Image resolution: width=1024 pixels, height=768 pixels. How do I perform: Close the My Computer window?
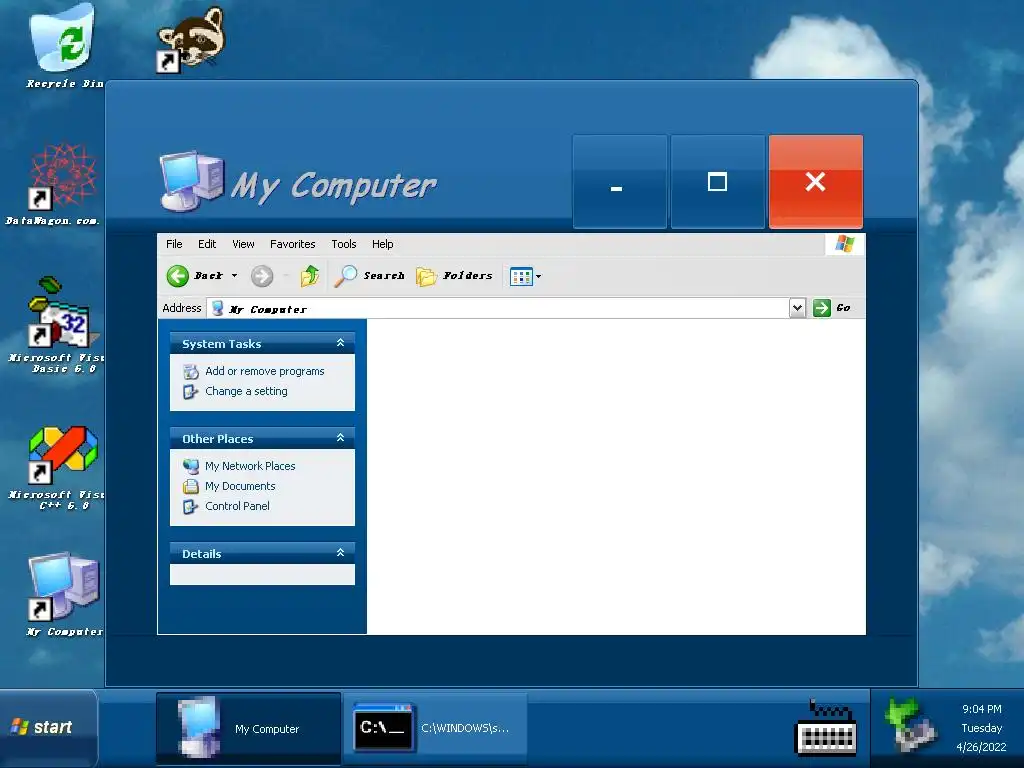click(x=816, y=182)
